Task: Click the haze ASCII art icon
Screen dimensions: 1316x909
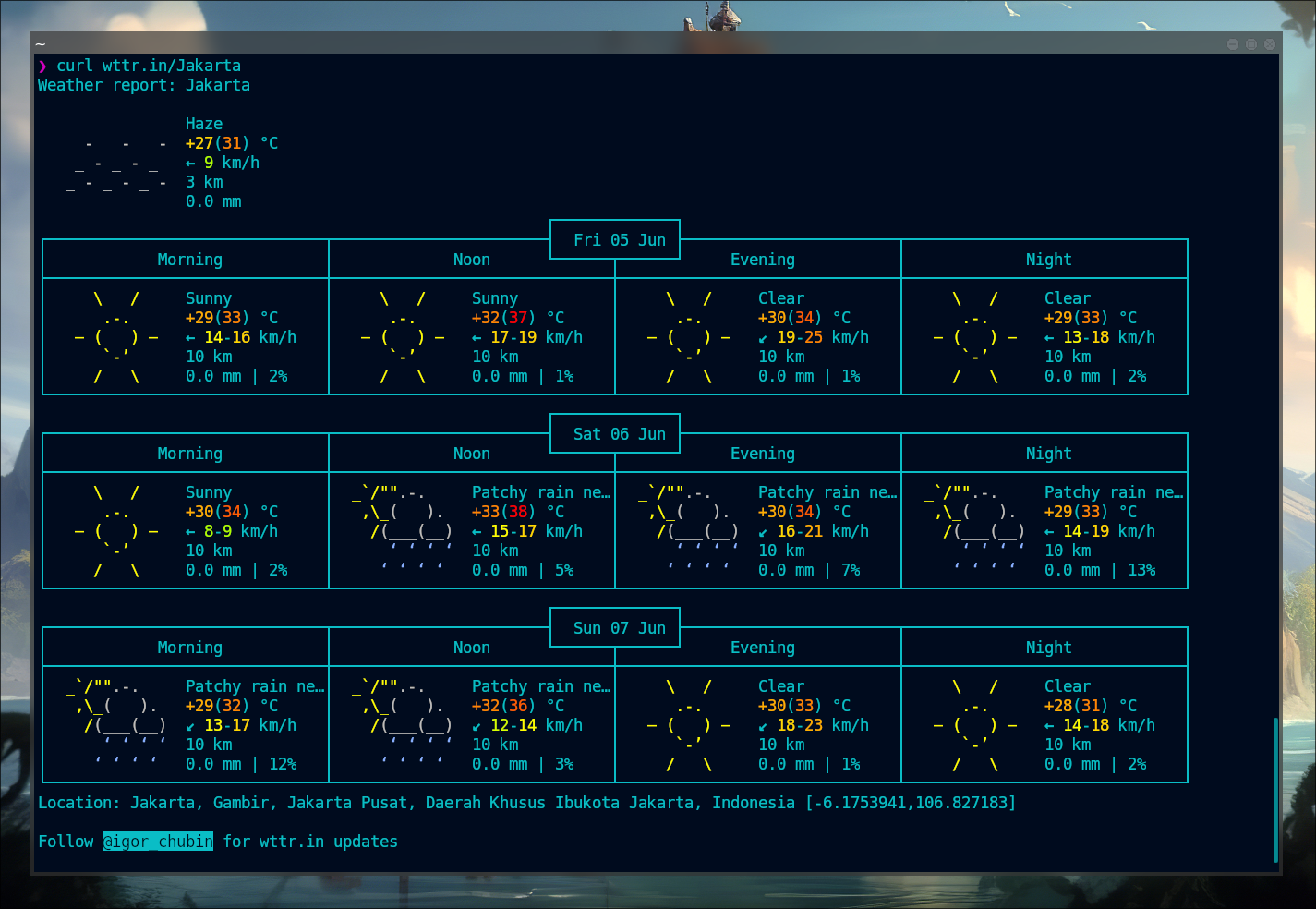Action: 116,164
